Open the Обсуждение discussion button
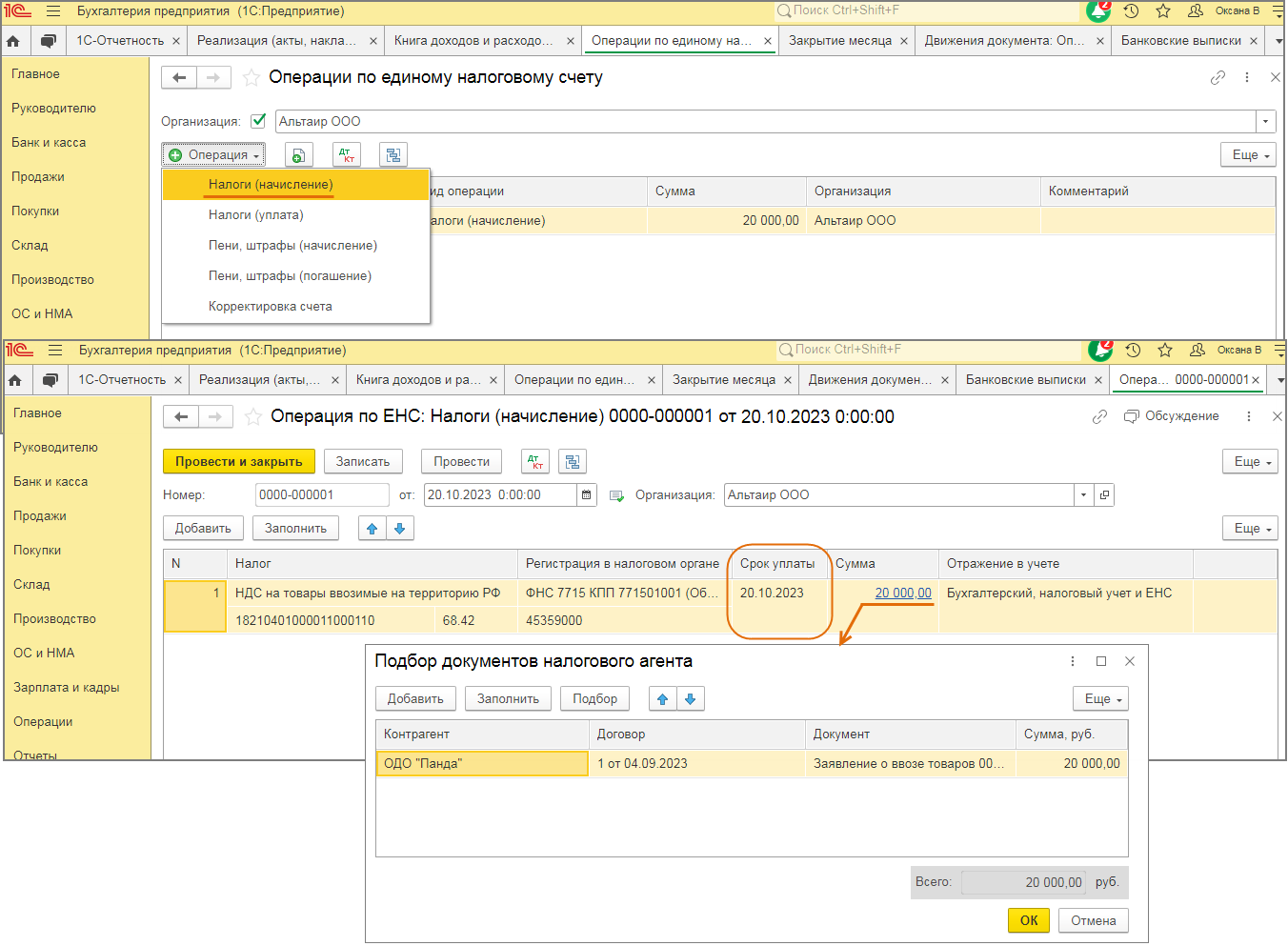Screen dimensions: 1288x946 pos(1172,416)
